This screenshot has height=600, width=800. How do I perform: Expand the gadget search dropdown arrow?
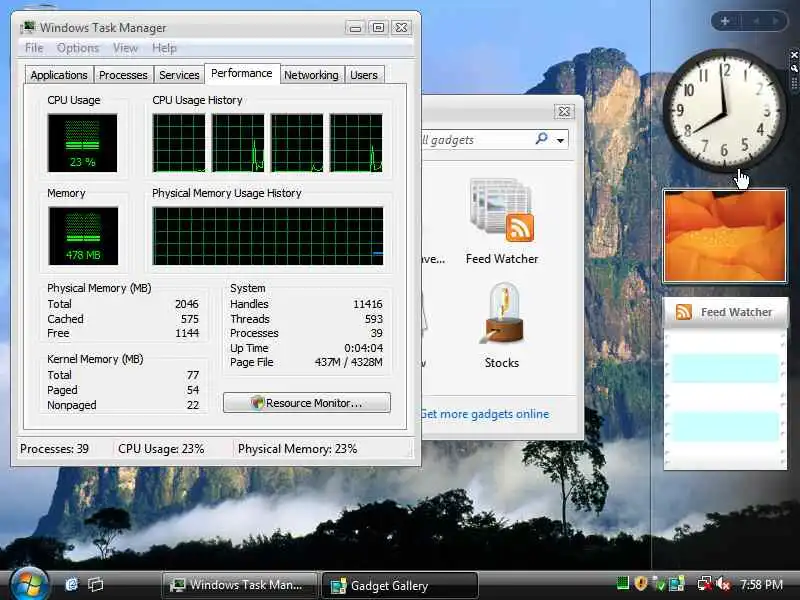(560, 140)
